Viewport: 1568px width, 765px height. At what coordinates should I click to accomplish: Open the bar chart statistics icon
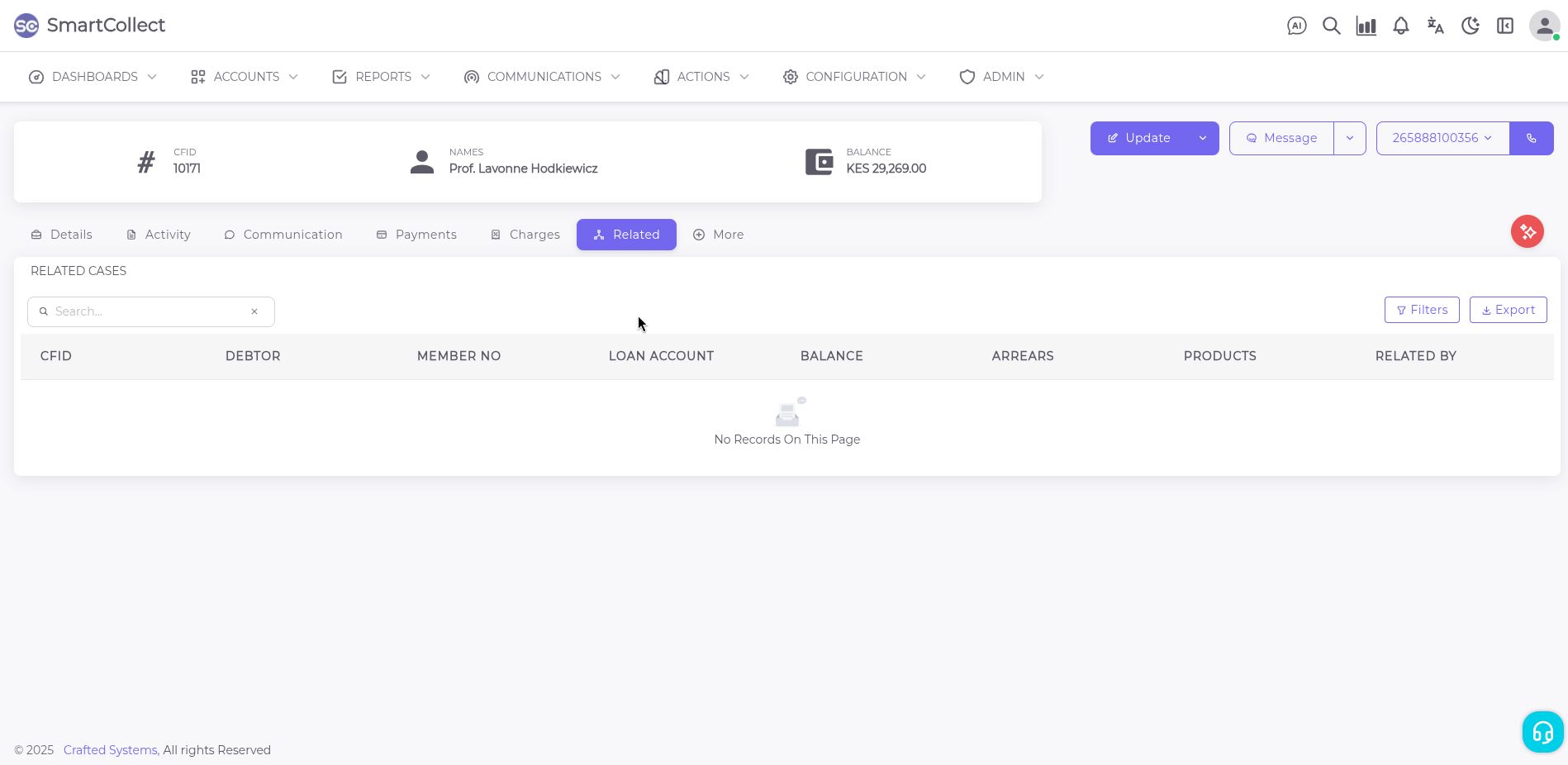coord(1366,26)
